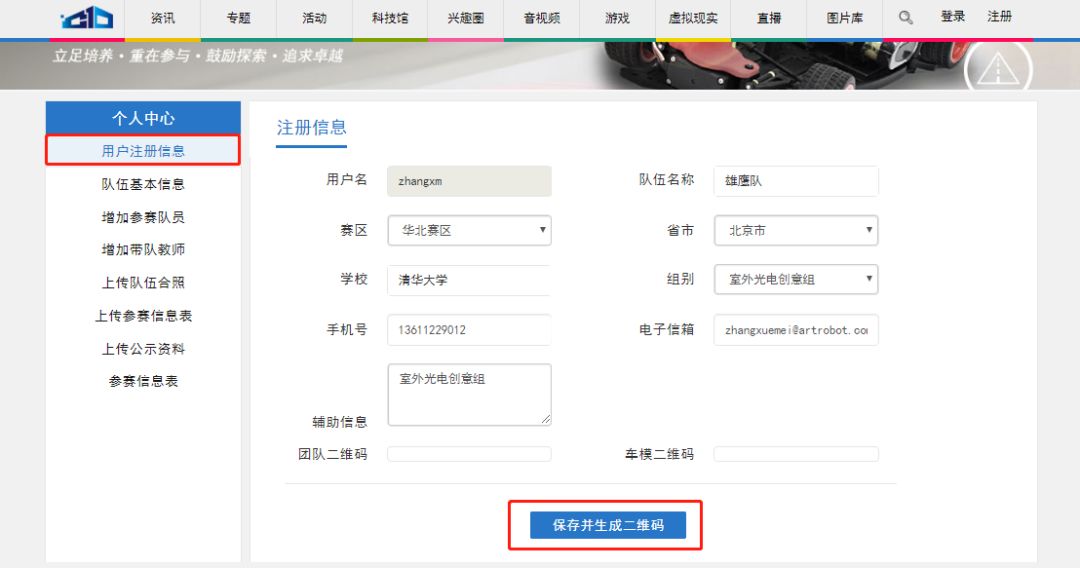Open the 活动 nav item
This screenshot has width=1080, height=568.
click(314, 18)
